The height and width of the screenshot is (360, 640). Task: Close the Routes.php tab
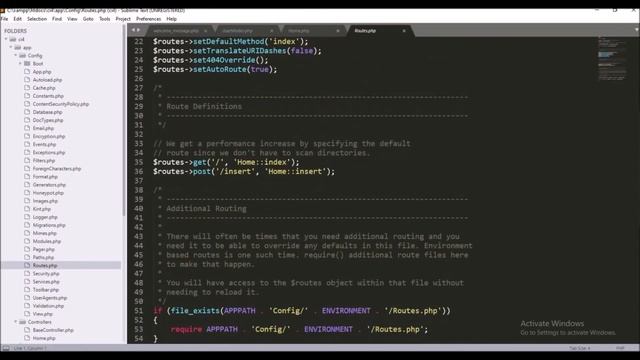(x=404, y=31)
